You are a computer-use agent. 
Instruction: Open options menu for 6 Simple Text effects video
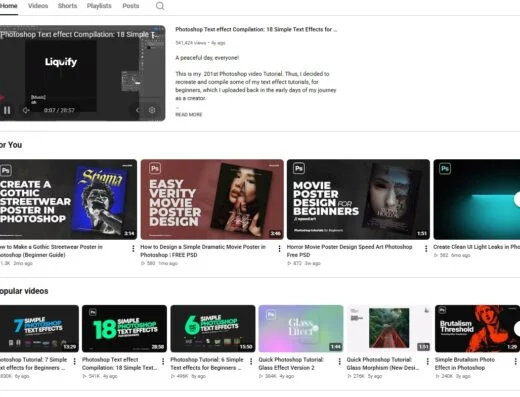coord(251,361)
